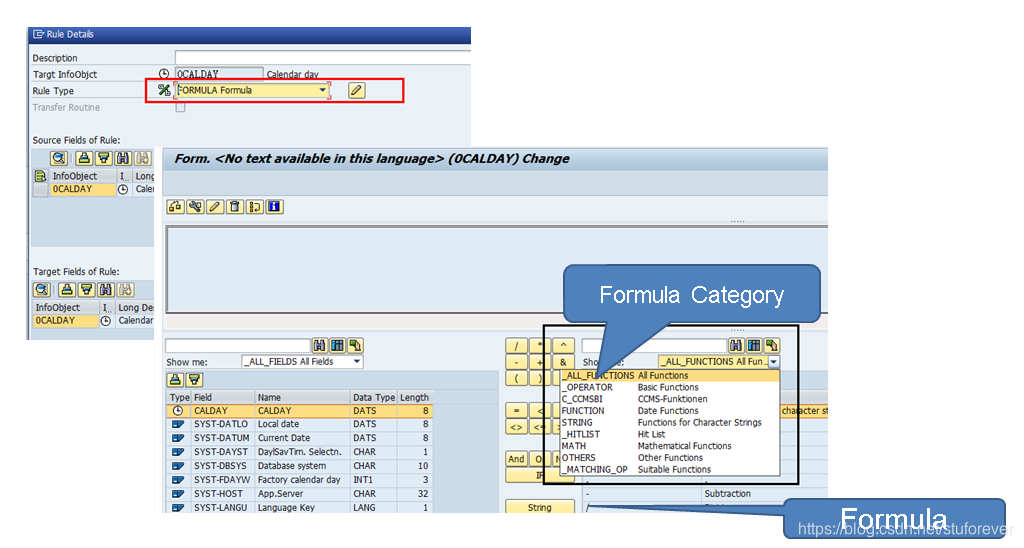This screenshot has width=1024, height=548.
Task: Choose MATH Mathematical Functions from list
Action: (x=670, y=446)
